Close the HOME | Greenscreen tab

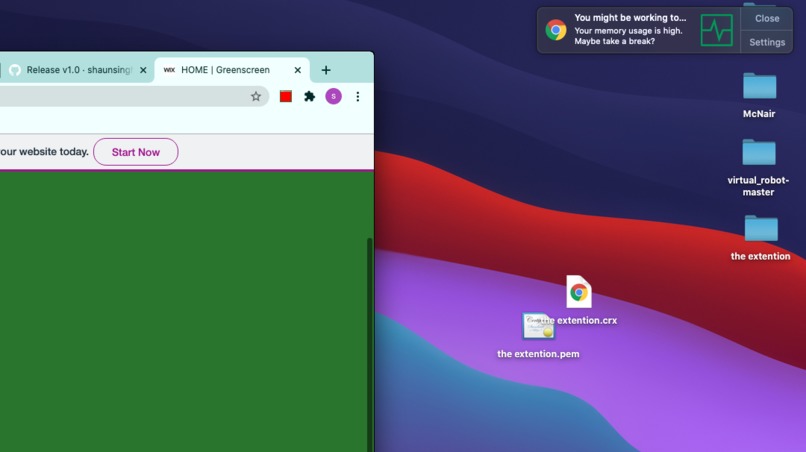pos(297,70)
